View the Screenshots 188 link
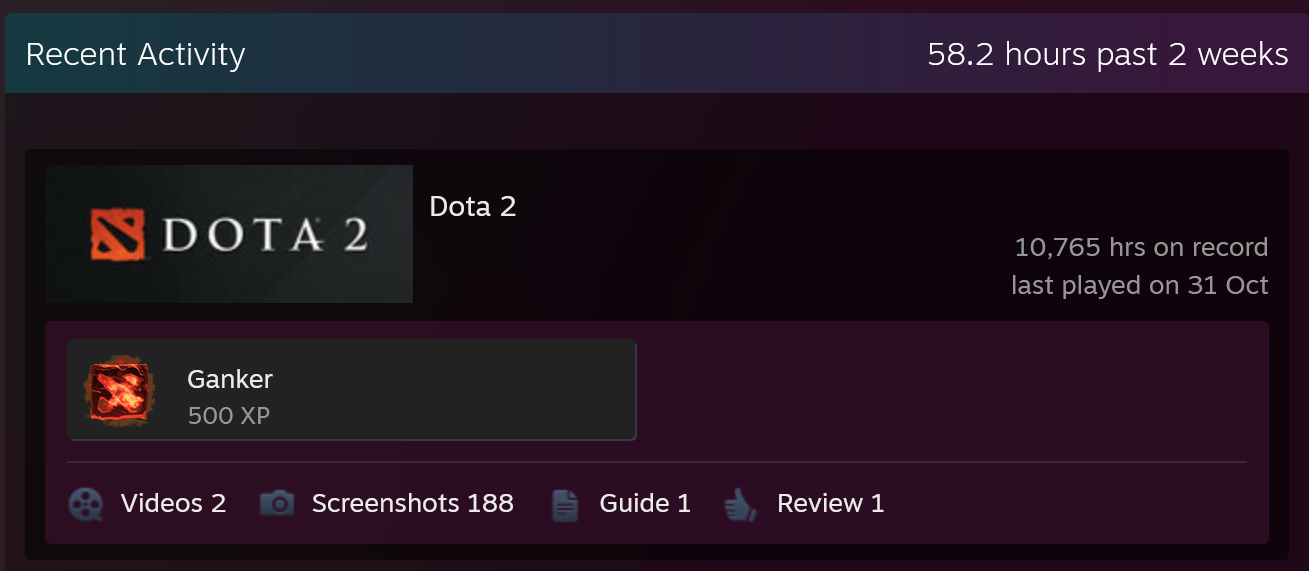Image resolution: width=1309 pixels, height=571 pixels. [x=412, y=503]
